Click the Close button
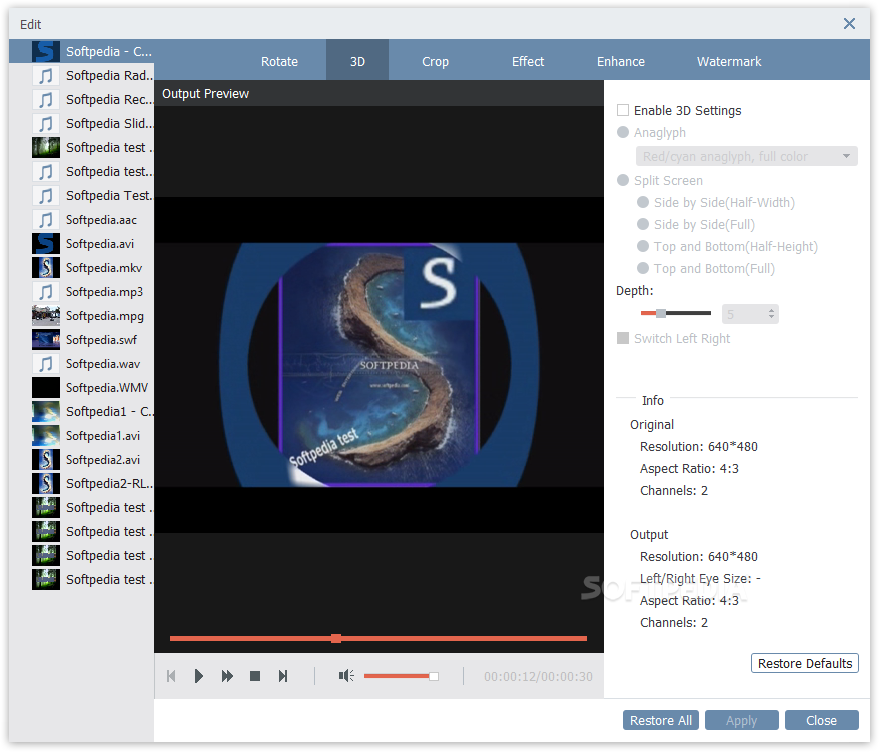 (821, 721)
